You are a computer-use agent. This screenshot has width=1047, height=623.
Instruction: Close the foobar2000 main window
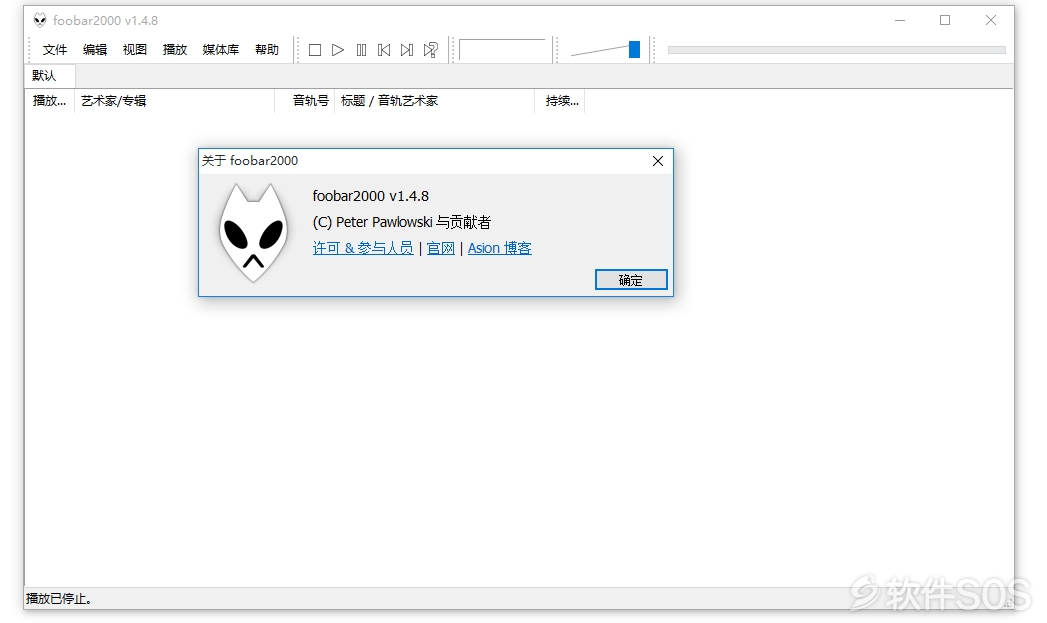[991, 21]
